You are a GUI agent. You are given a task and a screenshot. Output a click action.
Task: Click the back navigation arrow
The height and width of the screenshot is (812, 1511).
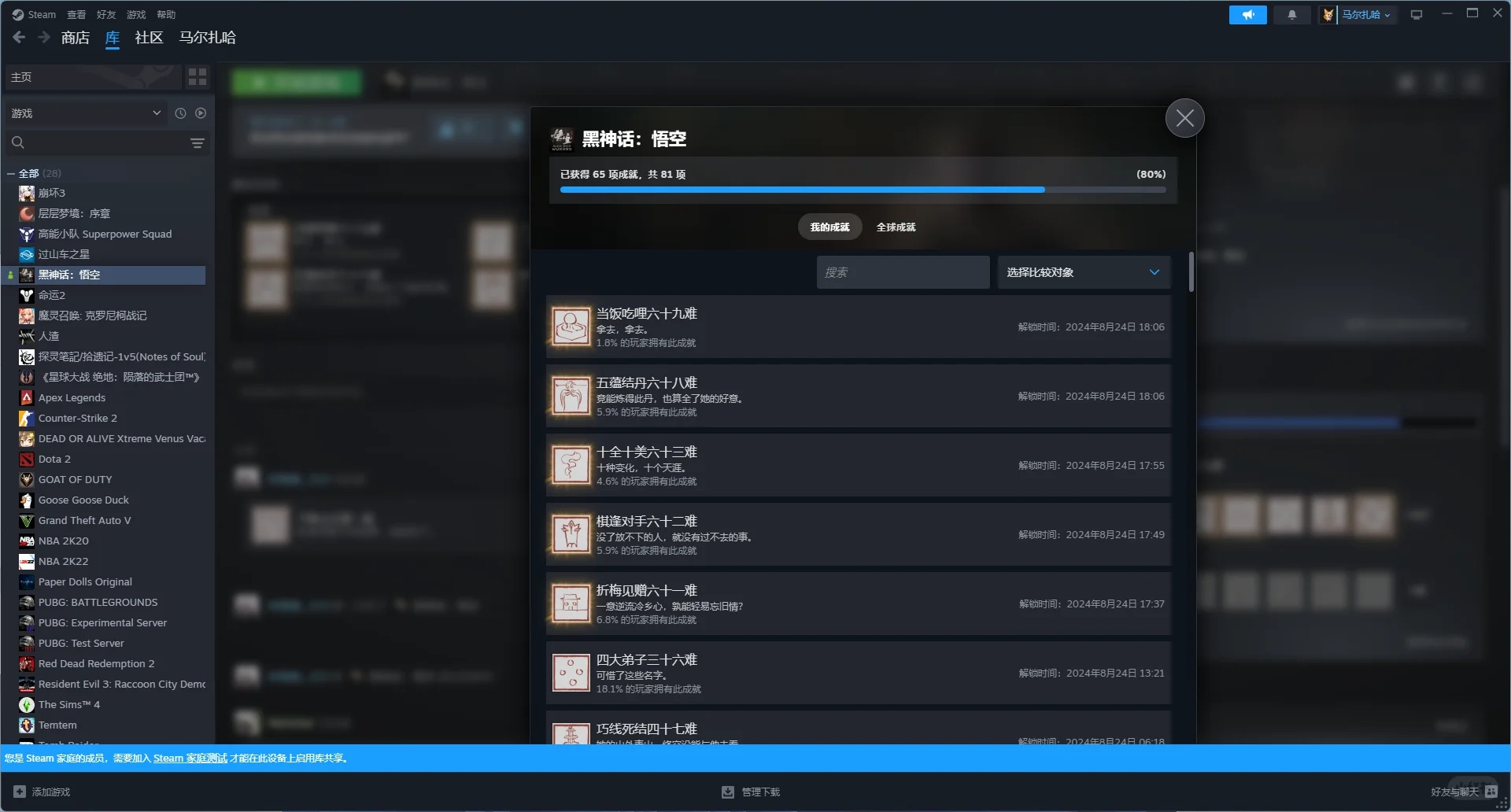[x=20, y=37]
